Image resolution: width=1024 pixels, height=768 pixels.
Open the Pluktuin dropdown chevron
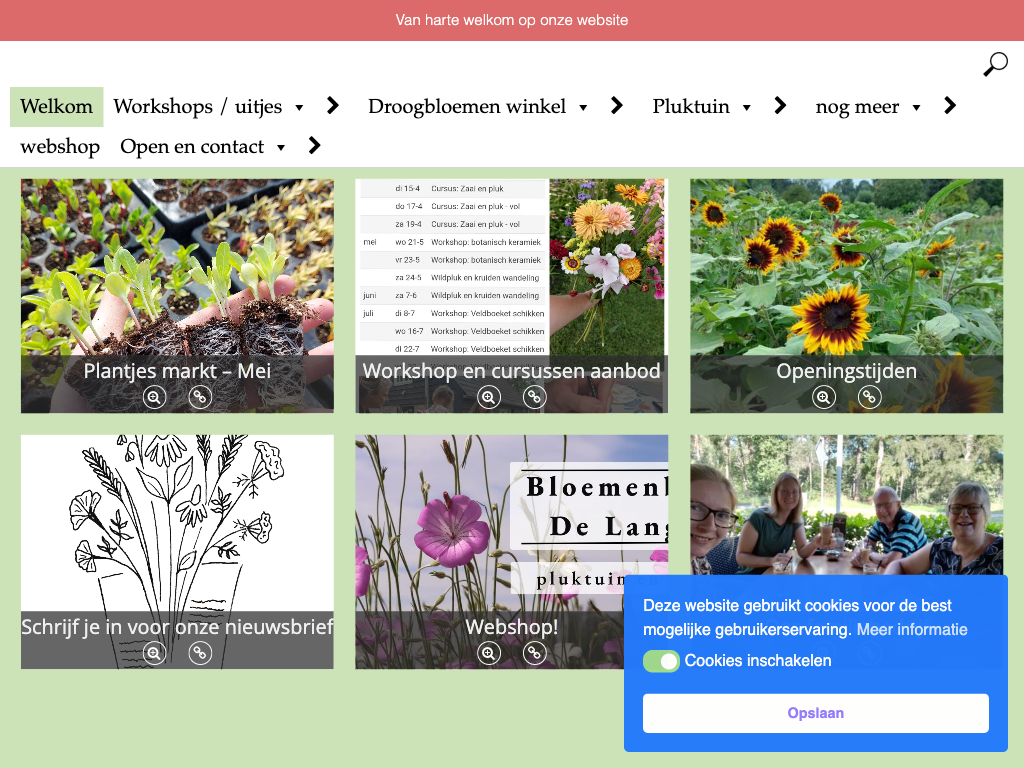[x=780, y=106]
